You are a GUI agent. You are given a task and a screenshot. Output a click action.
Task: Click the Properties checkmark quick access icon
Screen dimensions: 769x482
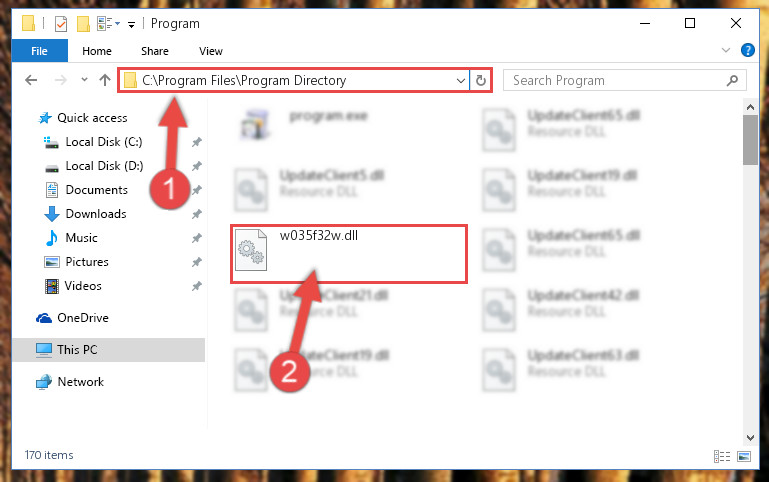pos(61,24)
